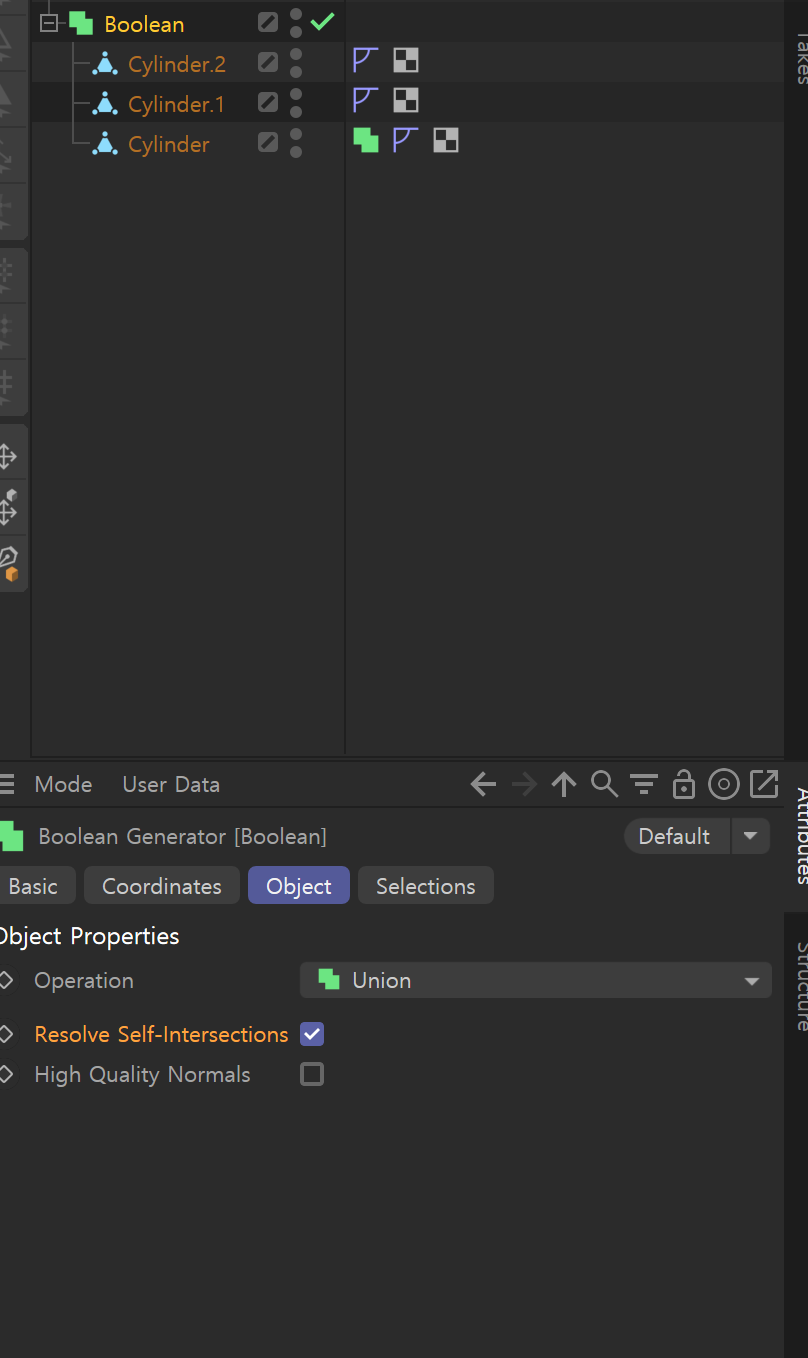Click the Phong tag on Cylinder.2
808x1358 pixels.
[365, 61]
